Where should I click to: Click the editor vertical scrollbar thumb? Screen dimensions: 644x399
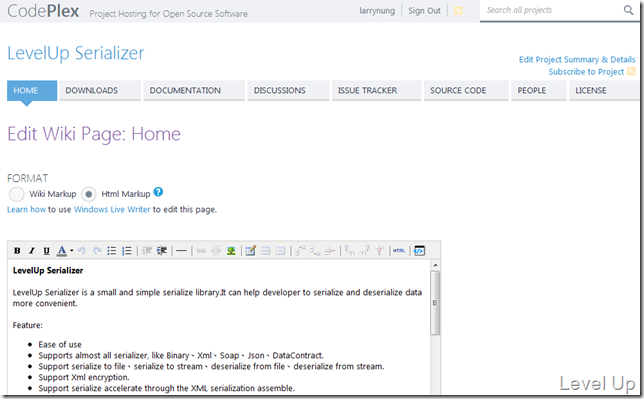[435, 303]
